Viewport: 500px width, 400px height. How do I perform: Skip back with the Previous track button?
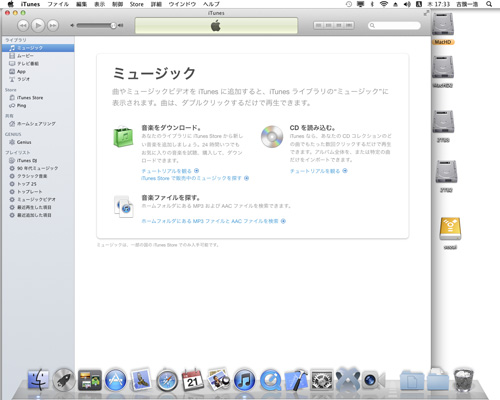click(x=23, y=25)
